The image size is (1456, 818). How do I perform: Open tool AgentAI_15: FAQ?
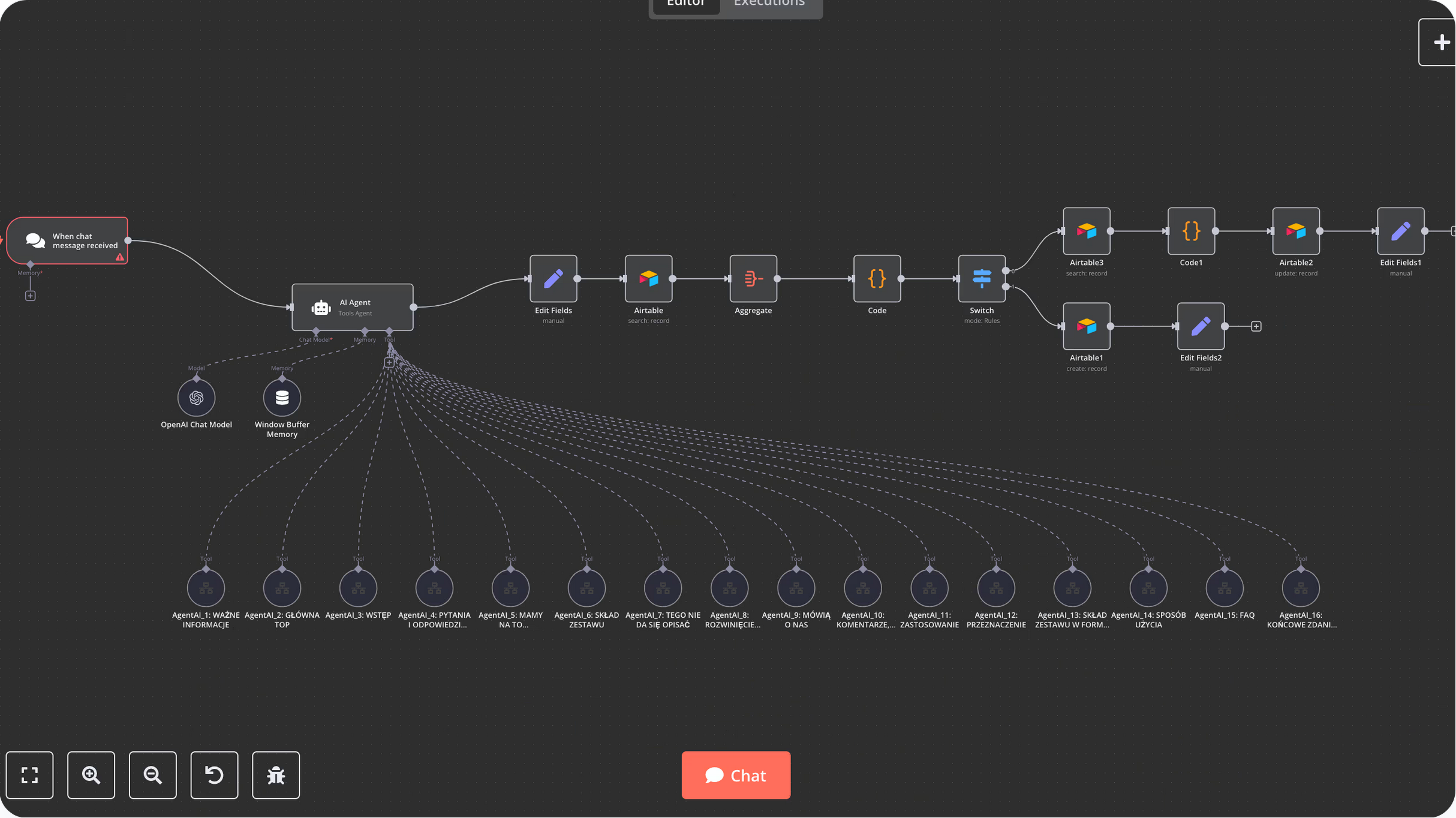[1225, 588]
